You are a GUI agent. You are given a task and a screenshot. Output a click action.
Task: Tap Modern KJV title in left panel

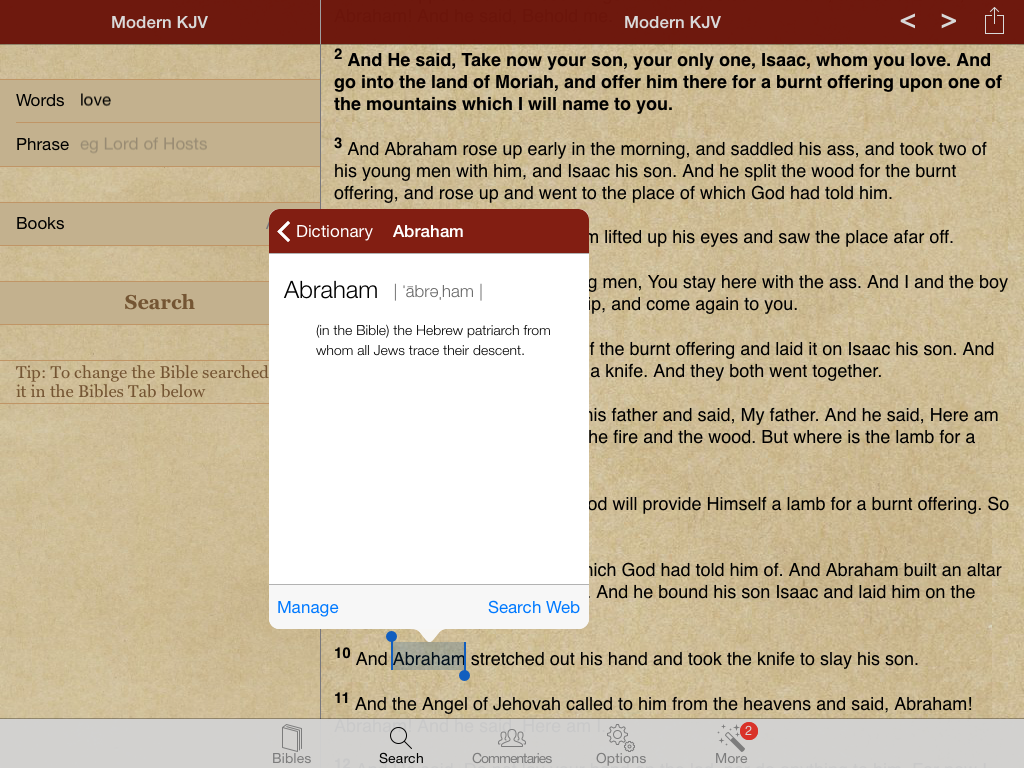tap(159, 22)
